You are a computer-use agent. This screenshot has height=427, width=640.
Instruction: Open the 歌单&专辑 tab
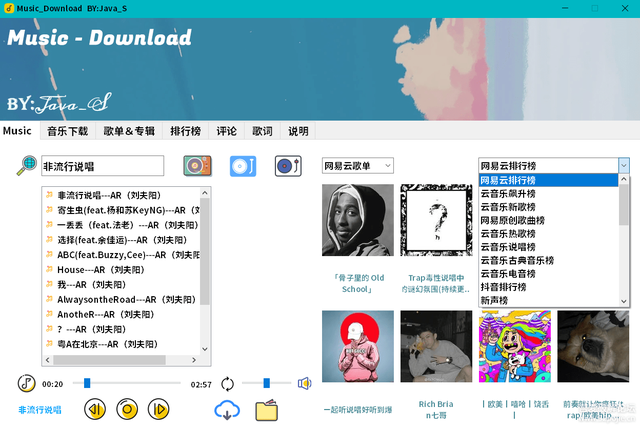[x=129, y=131]
